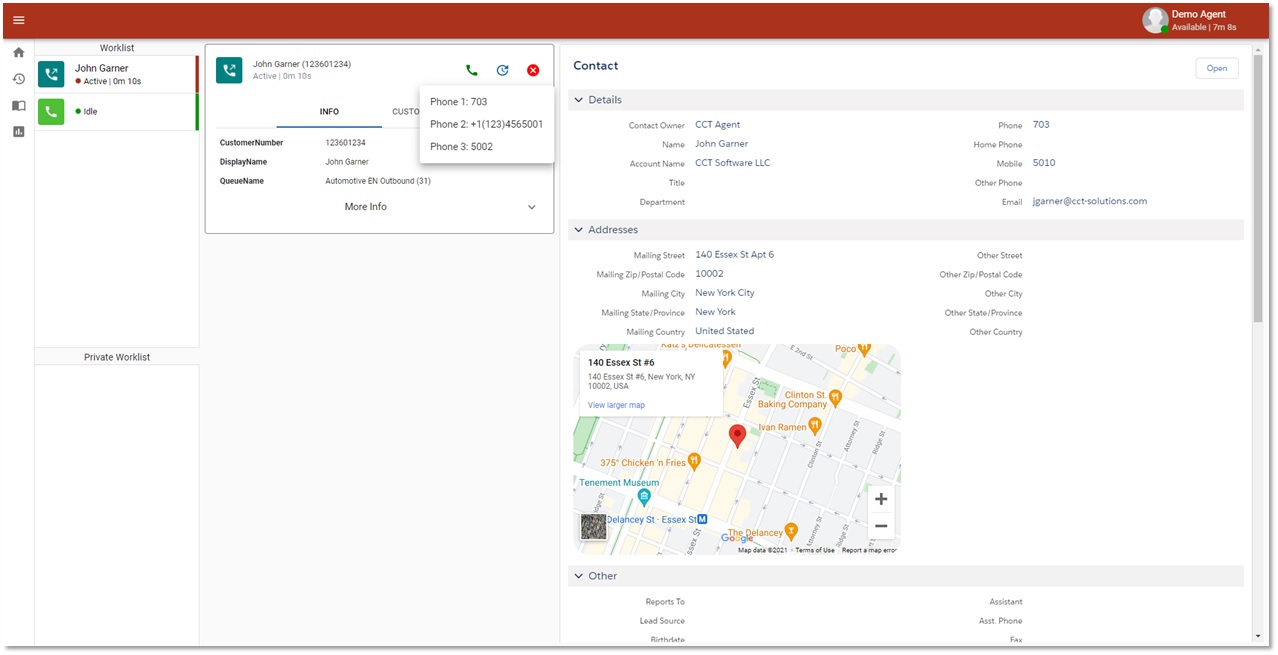
Task: Select John Garner worklist entry
Action: click(x=117, y=74)
